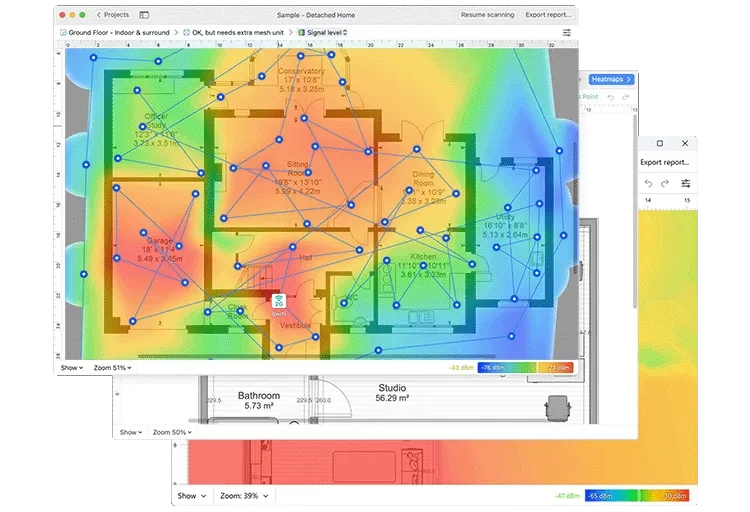Click the armchair furniture icon in Studio
Screen dimensions: 750x512
558,408
